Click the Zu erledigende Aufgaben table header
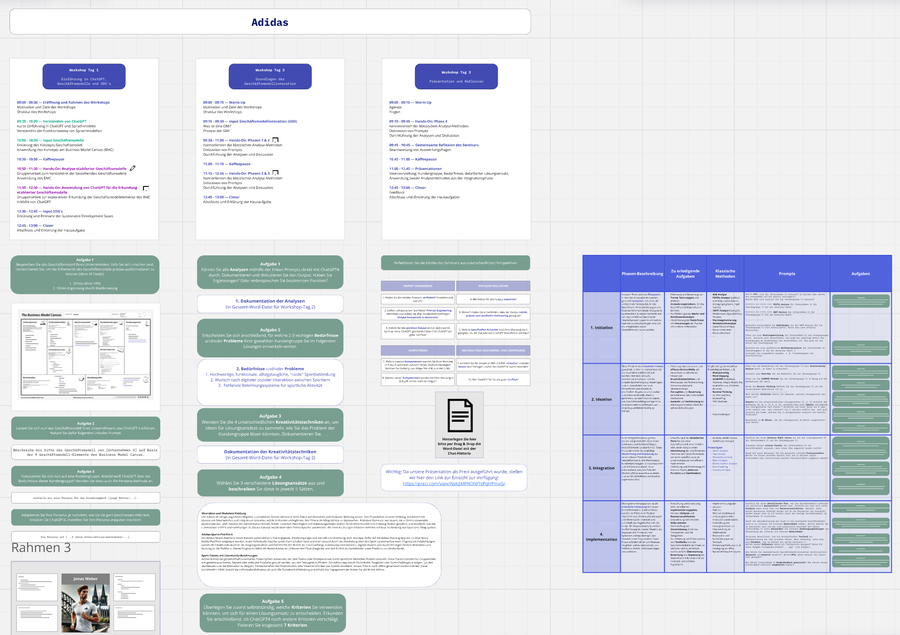This screenshot has width=900, height=635. click(x=685, y=274)
